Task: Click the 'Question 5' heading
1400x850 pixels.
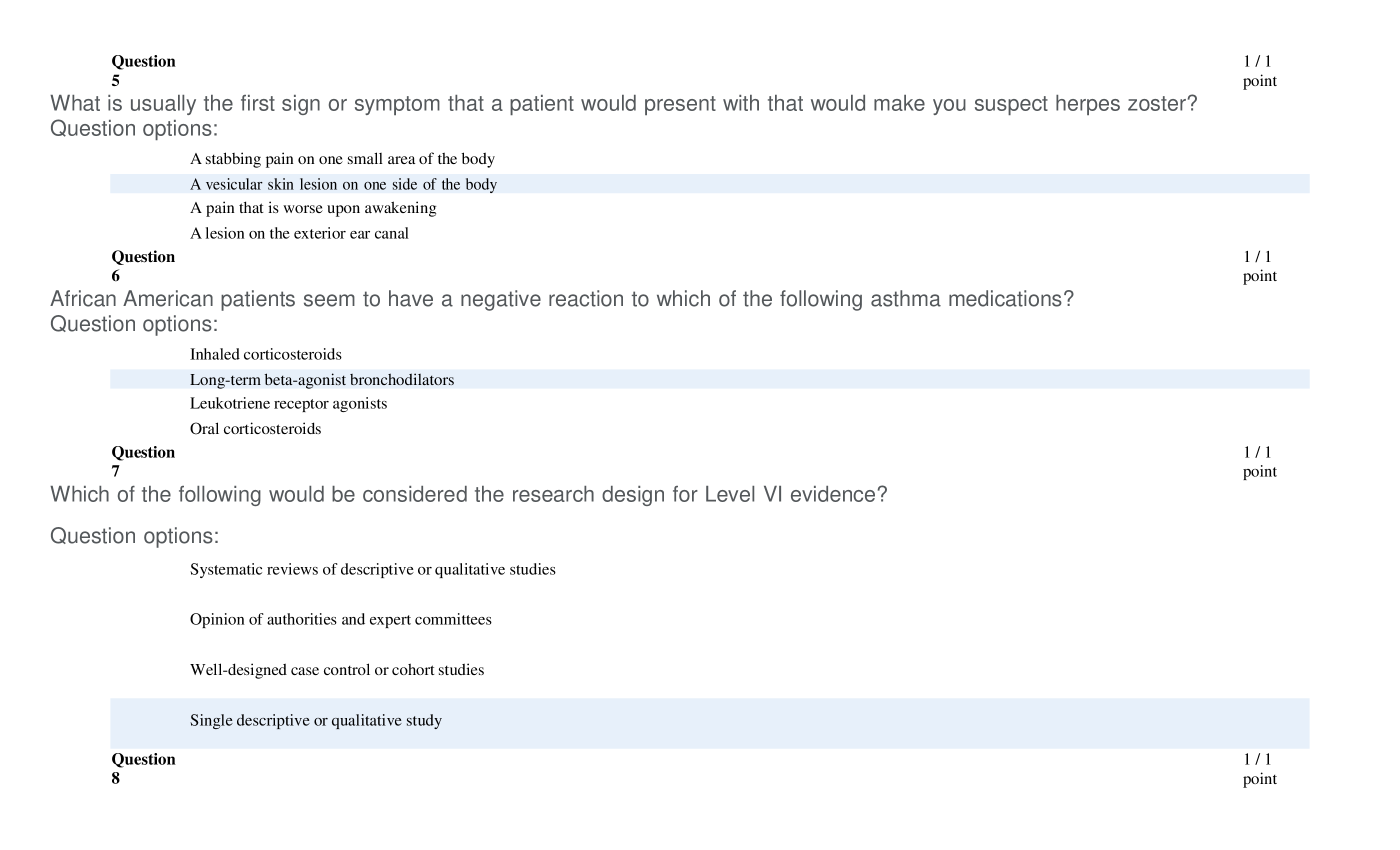Action: point(143,70)
